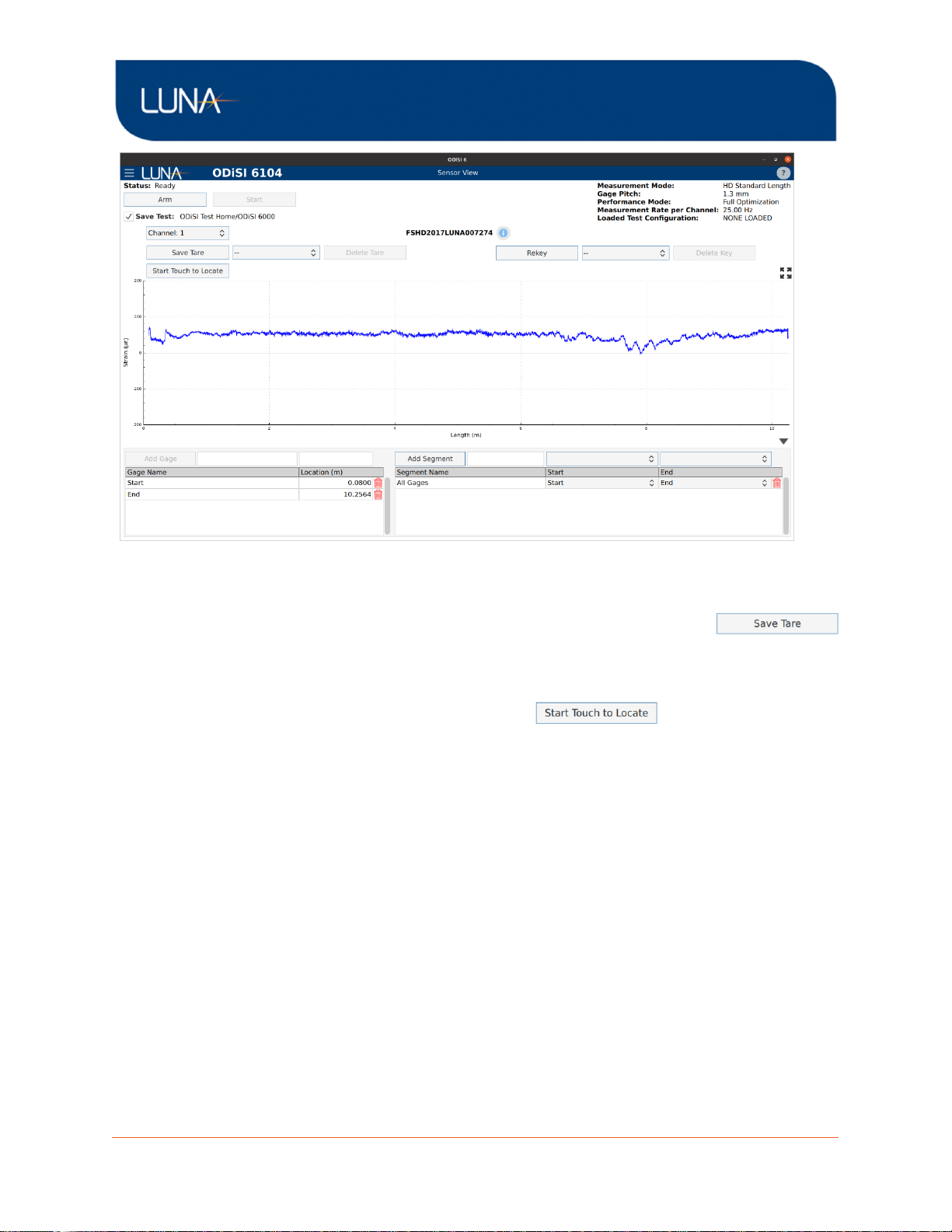The width and height of the screenshot is (952, 1232).
Task: Change the All Gages row End dropdown
Action: 714,483
